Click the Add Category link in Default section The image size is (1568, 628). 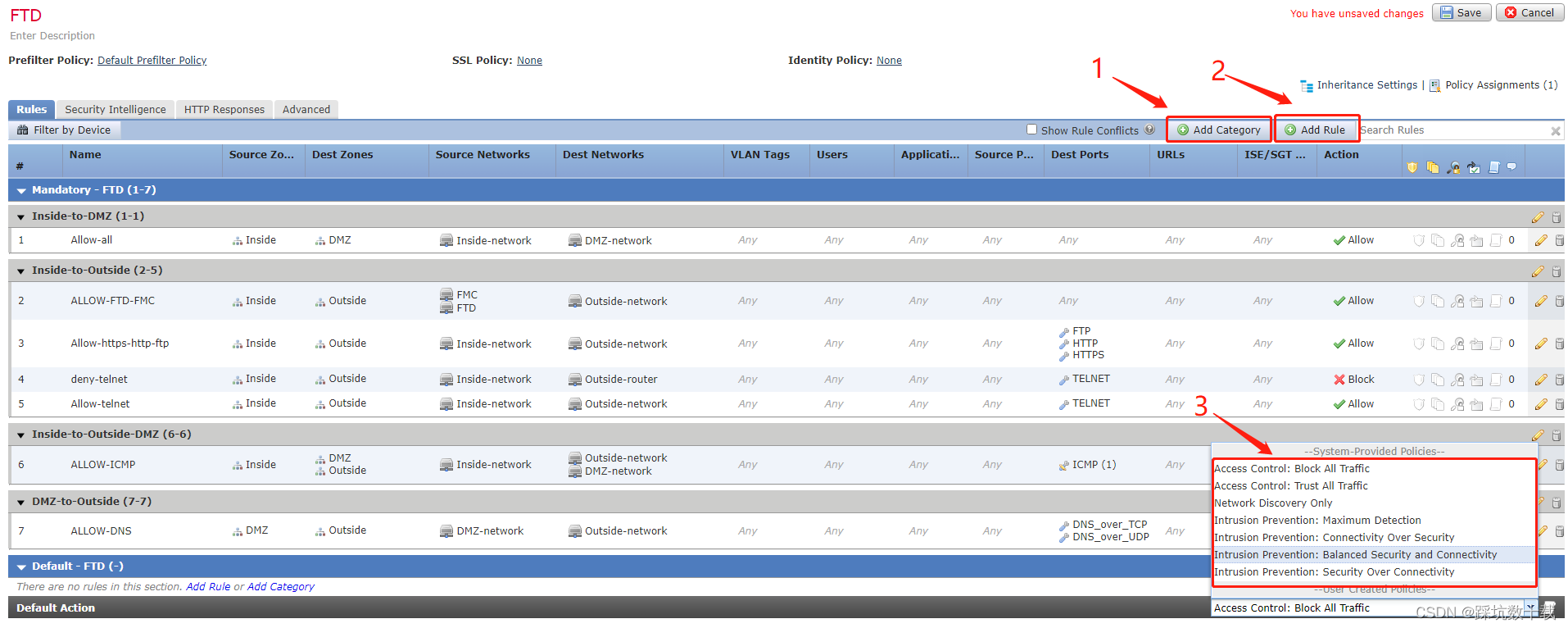(281, 587)
